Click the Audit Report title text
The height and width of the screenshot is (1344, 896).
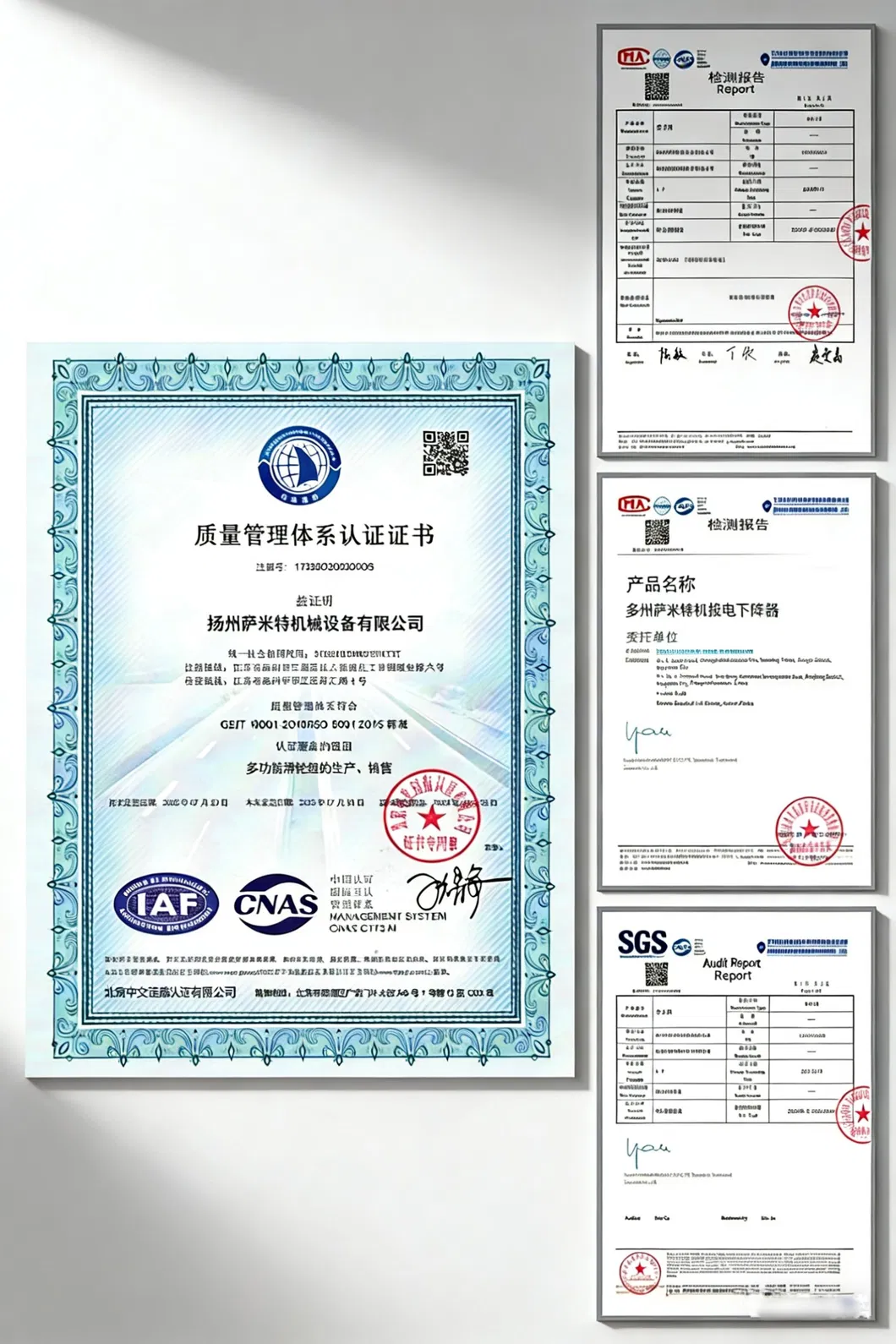pyautogui.click(x=732, y=969)
